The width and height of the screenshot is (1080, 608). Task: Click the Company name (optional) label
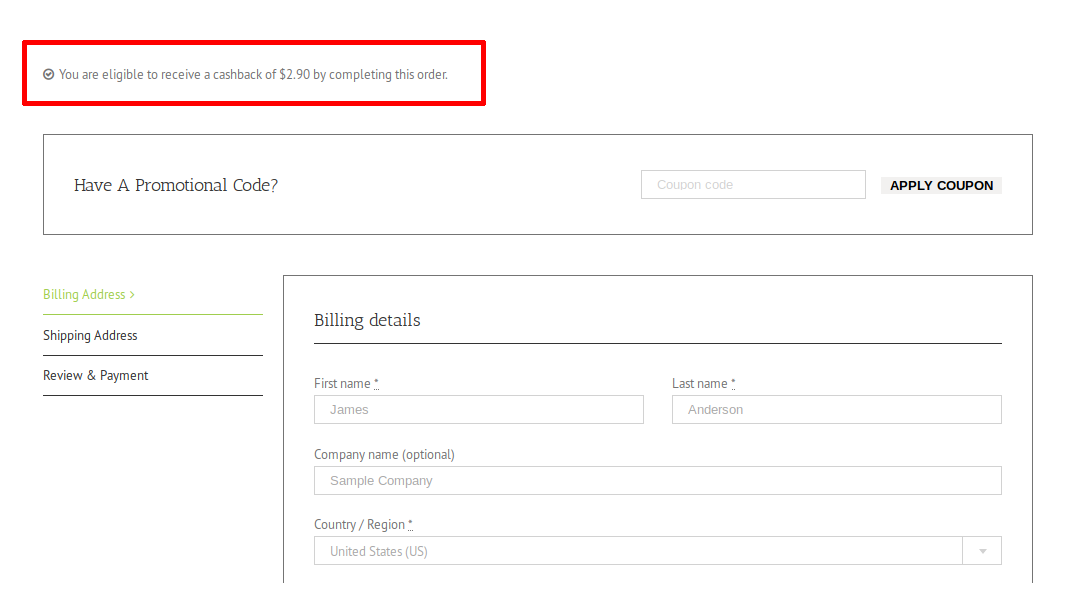tap(384, 455)
